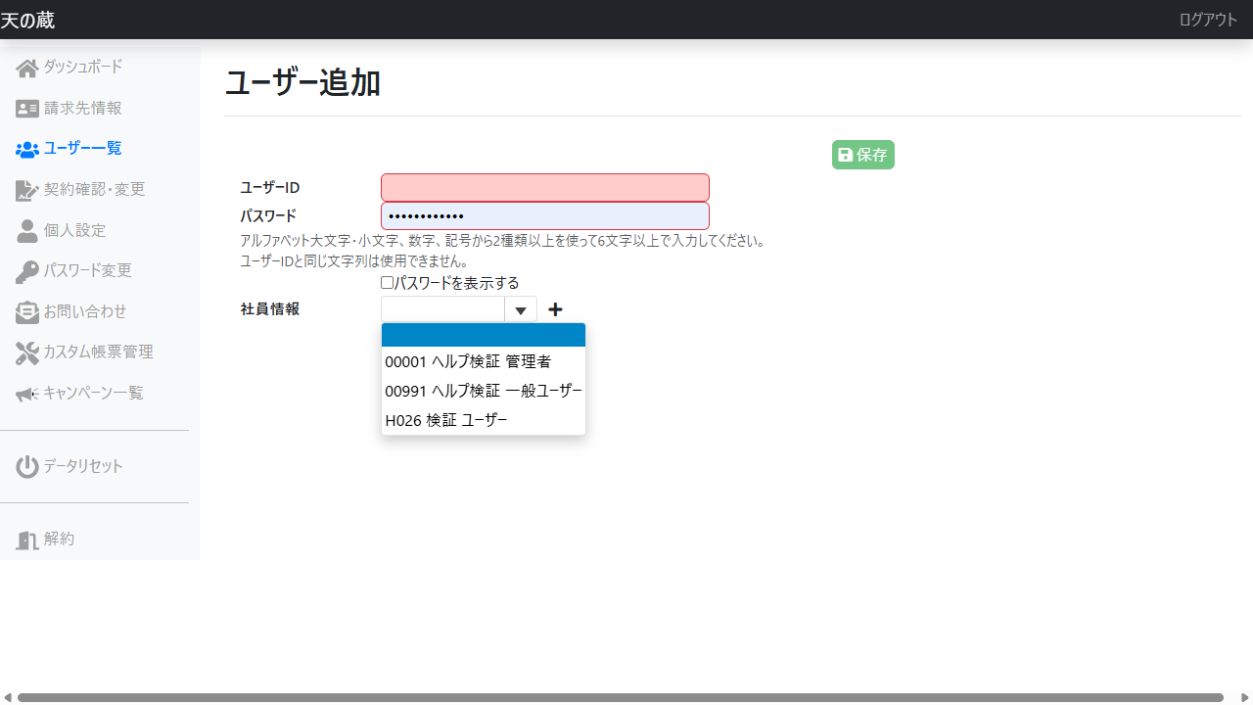Click the data reset power icon
Image resolution: width=1253 pixels, height=705 pixels.
(x=27, y=467)
